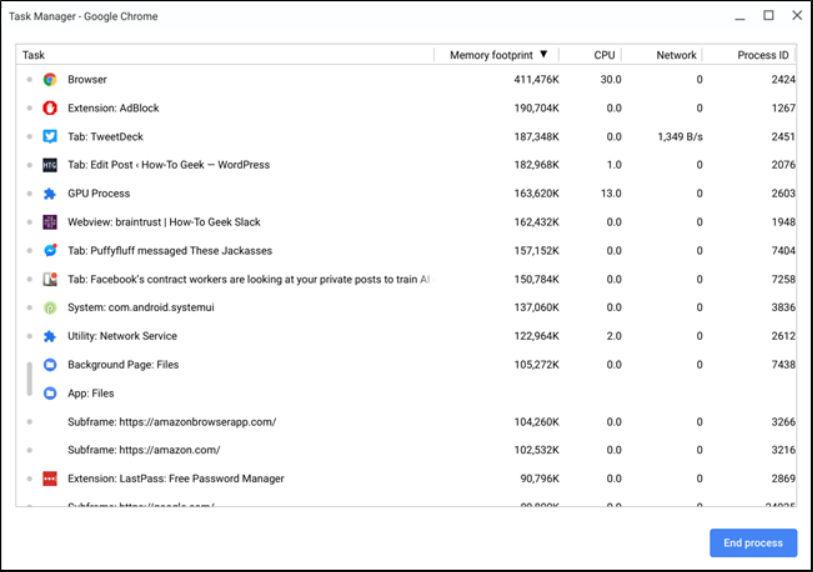This screenshot has width=813, height=572.
Task: Sort by the Task column header
Action: tap(225, 55)
